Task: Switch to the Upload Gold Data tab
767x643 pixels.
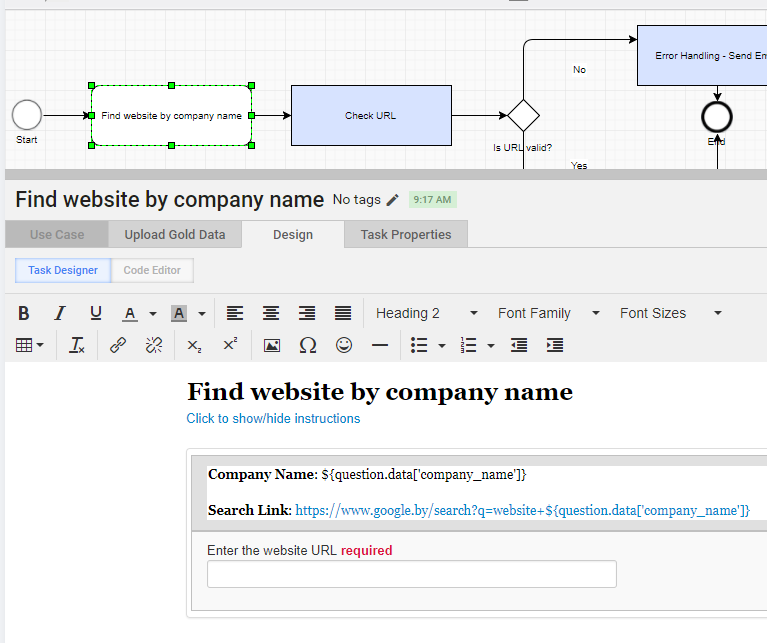Action: 175,235
